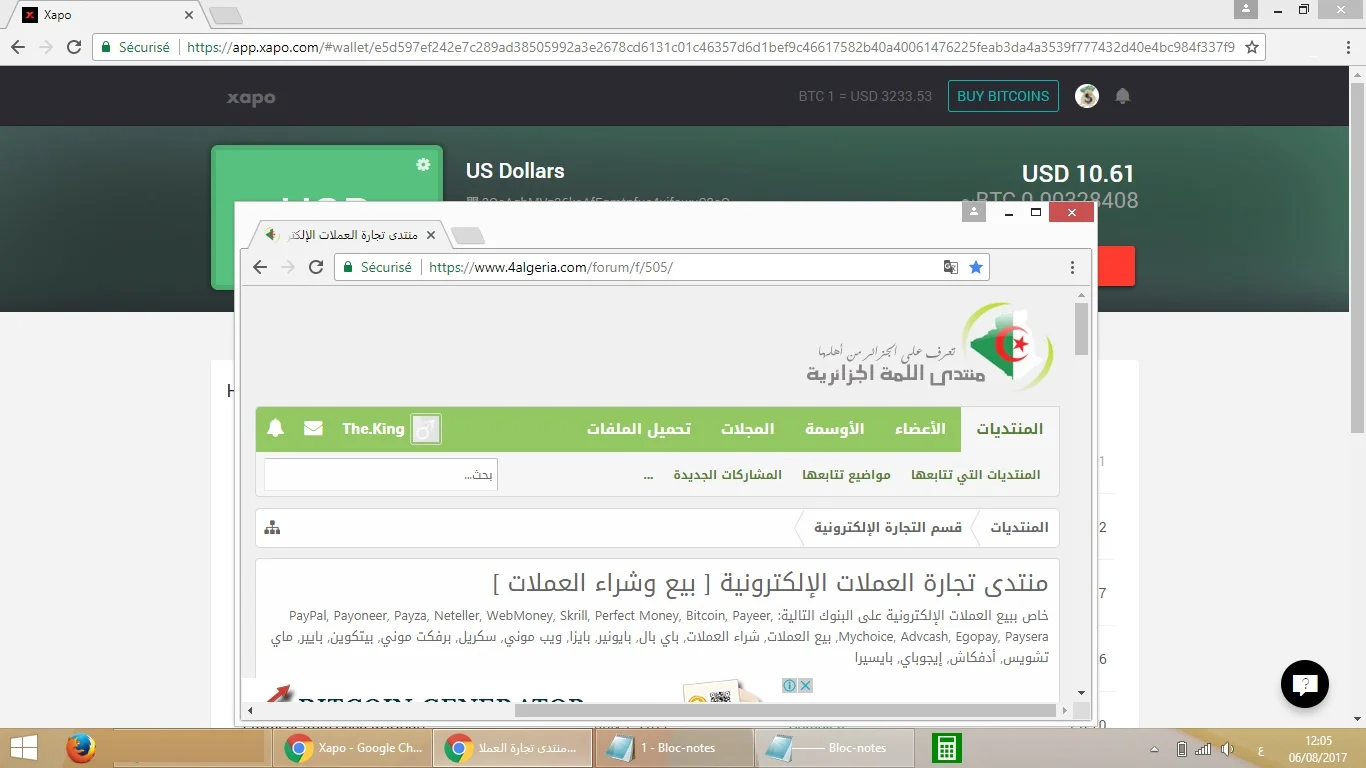
Task: Expand the three-dot more links menu
Action: pyautogui.click(x=648, y=475)
